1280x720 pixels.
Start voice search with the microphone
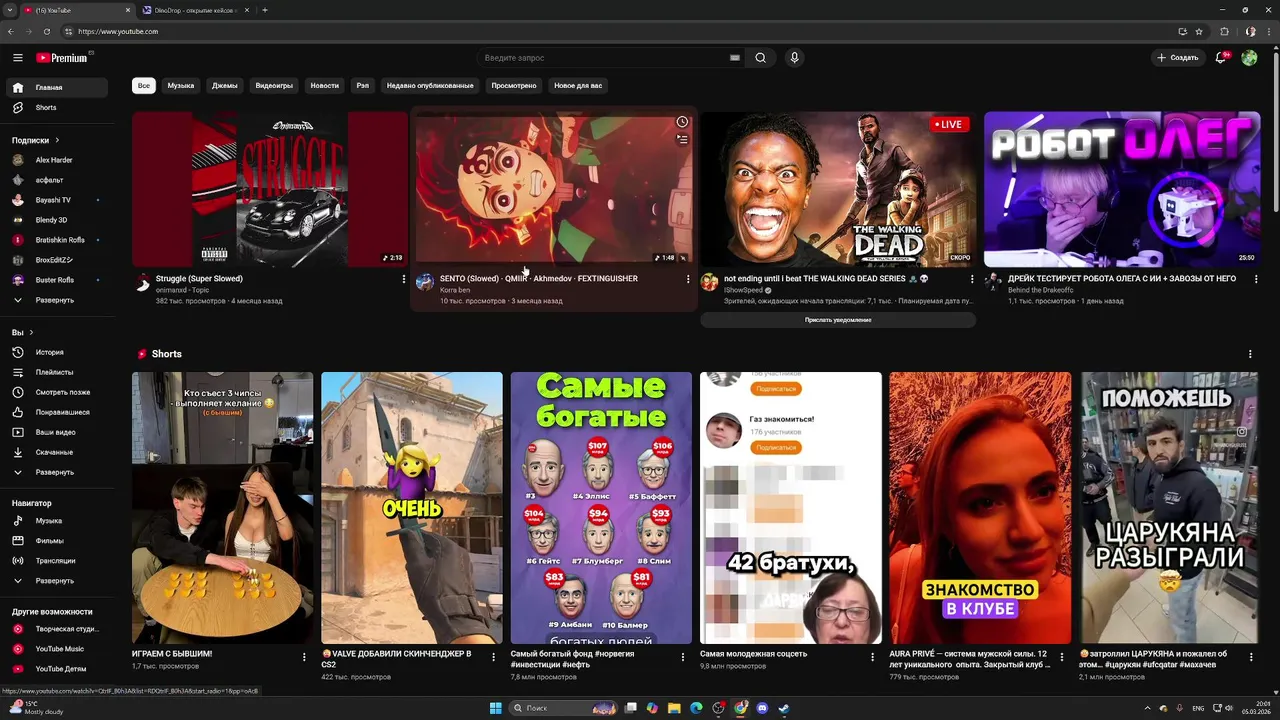point(794,58)
